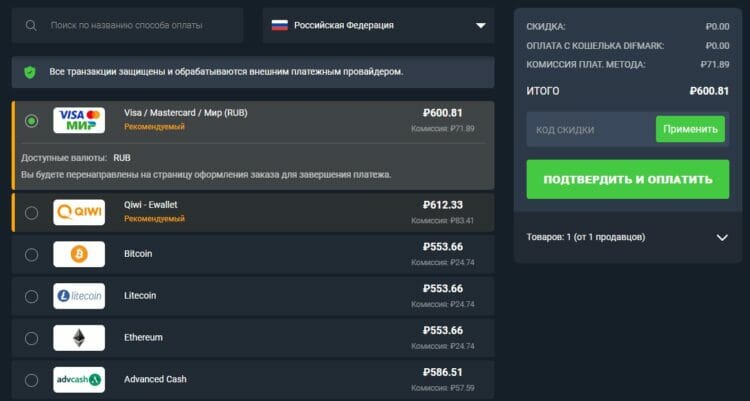The height and width of the screenshot is (401, 750).
Task: Focus the КОД СКИДКИ input field
Action: (x=590, y=129)
